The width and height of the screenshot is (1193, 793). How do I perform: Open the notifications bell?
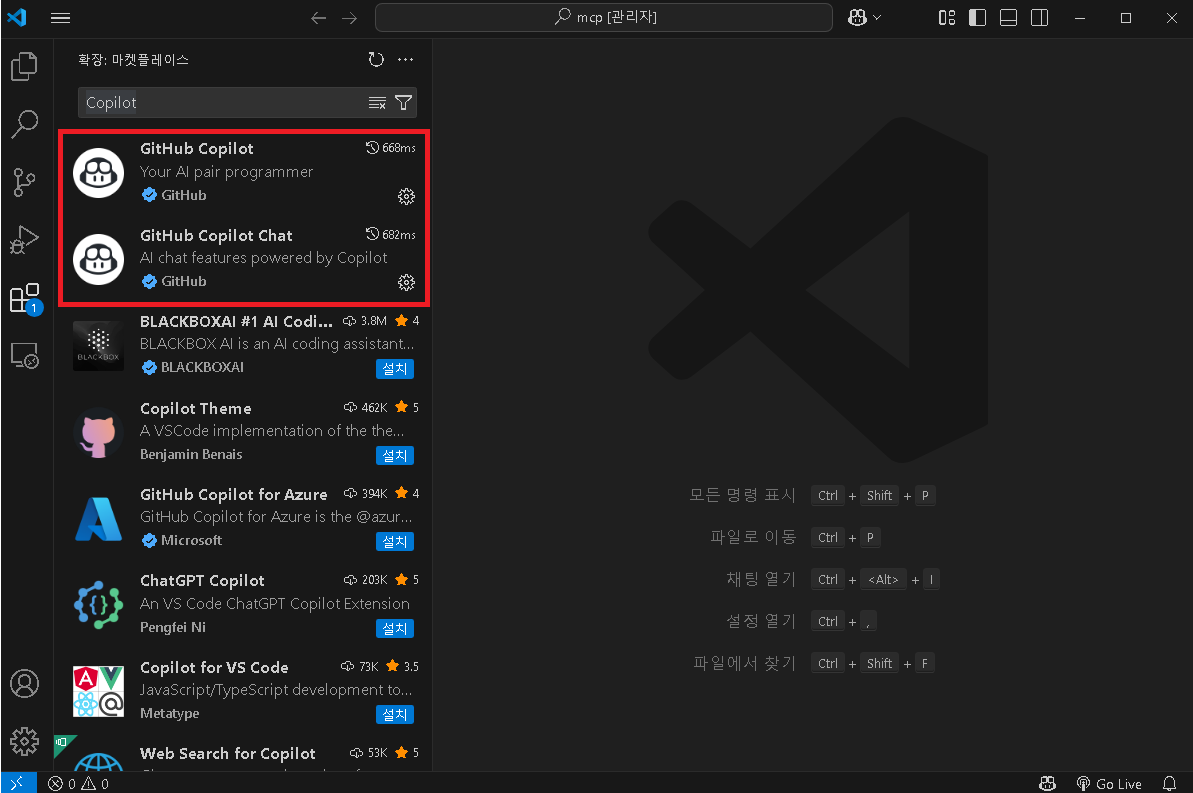tap(1169, 784)
